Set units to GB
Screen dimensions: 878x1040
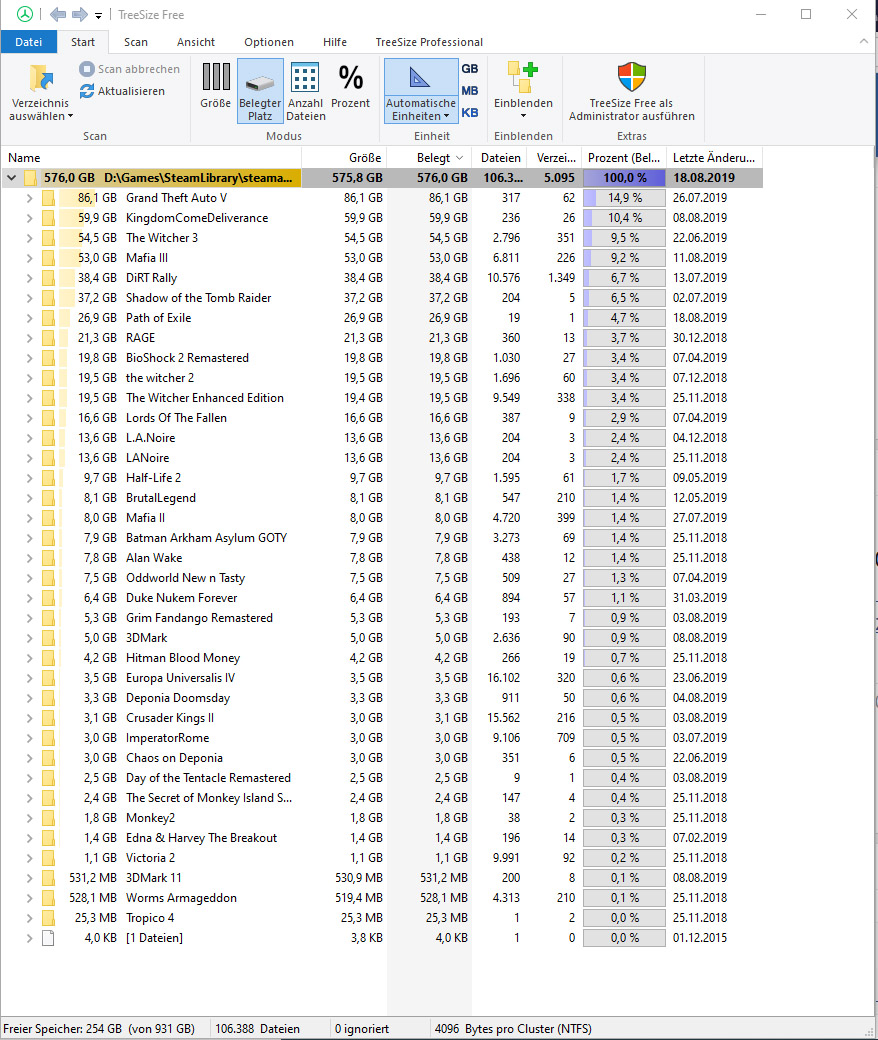[x=470, y=69]
